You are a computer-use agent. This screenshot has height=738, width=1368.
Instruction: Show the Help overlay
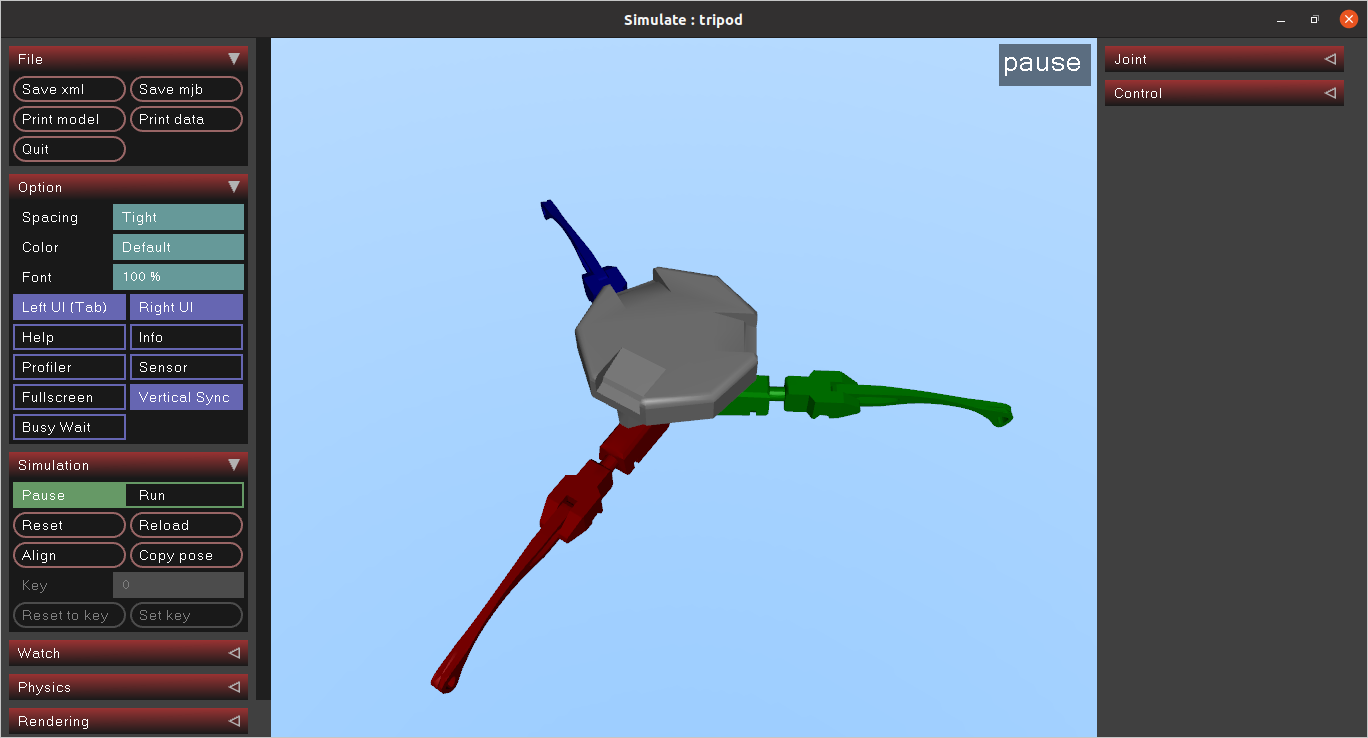(68, 337)
